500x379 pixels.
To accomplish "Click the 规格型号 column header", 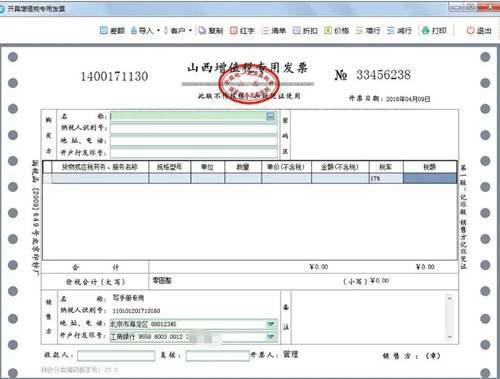I will point(170,167).
